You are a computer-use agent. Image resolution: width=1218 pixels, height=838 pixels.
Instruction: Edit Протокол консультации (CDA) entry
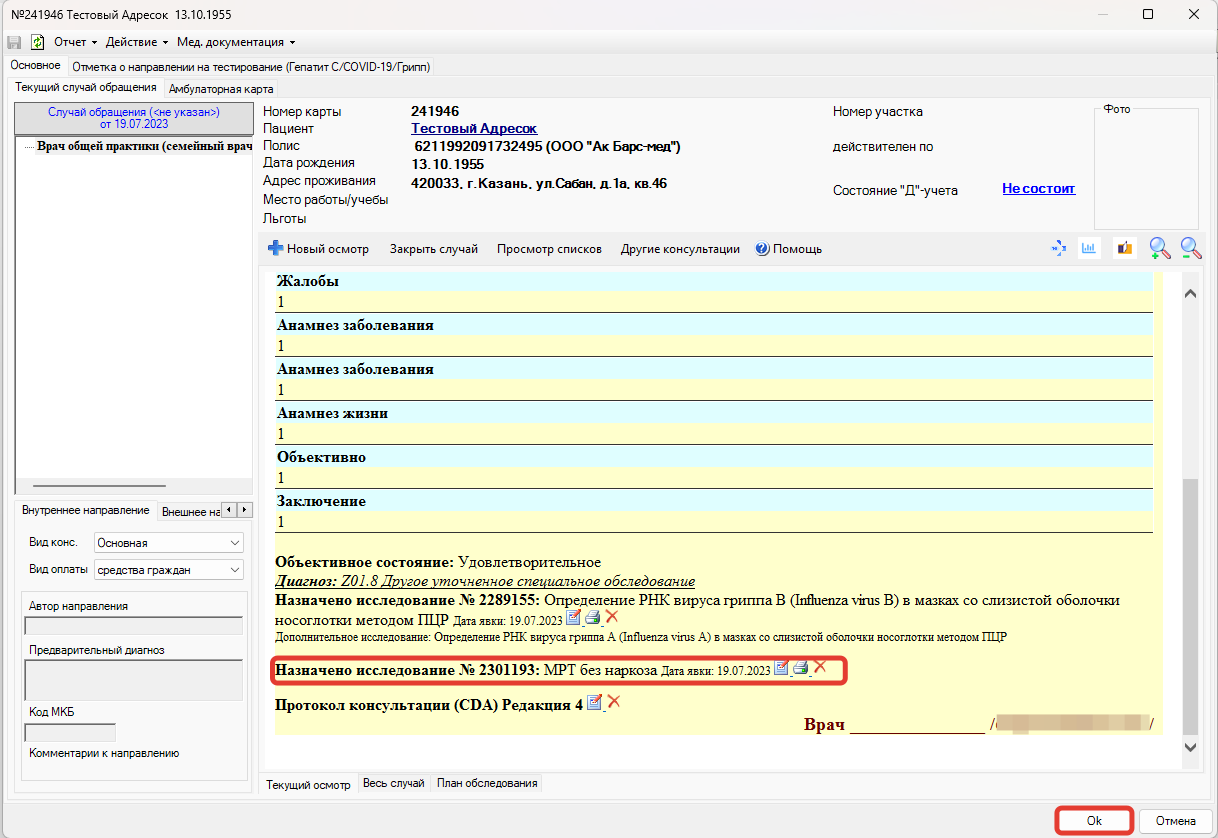[x=594, y=702]
